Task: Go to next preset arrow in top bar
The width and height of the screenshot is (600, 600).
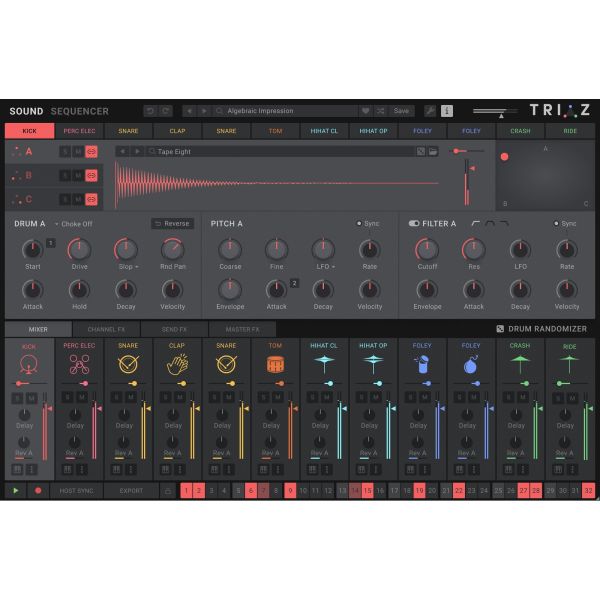Action: pyautogui.click(x=204, y=111)
